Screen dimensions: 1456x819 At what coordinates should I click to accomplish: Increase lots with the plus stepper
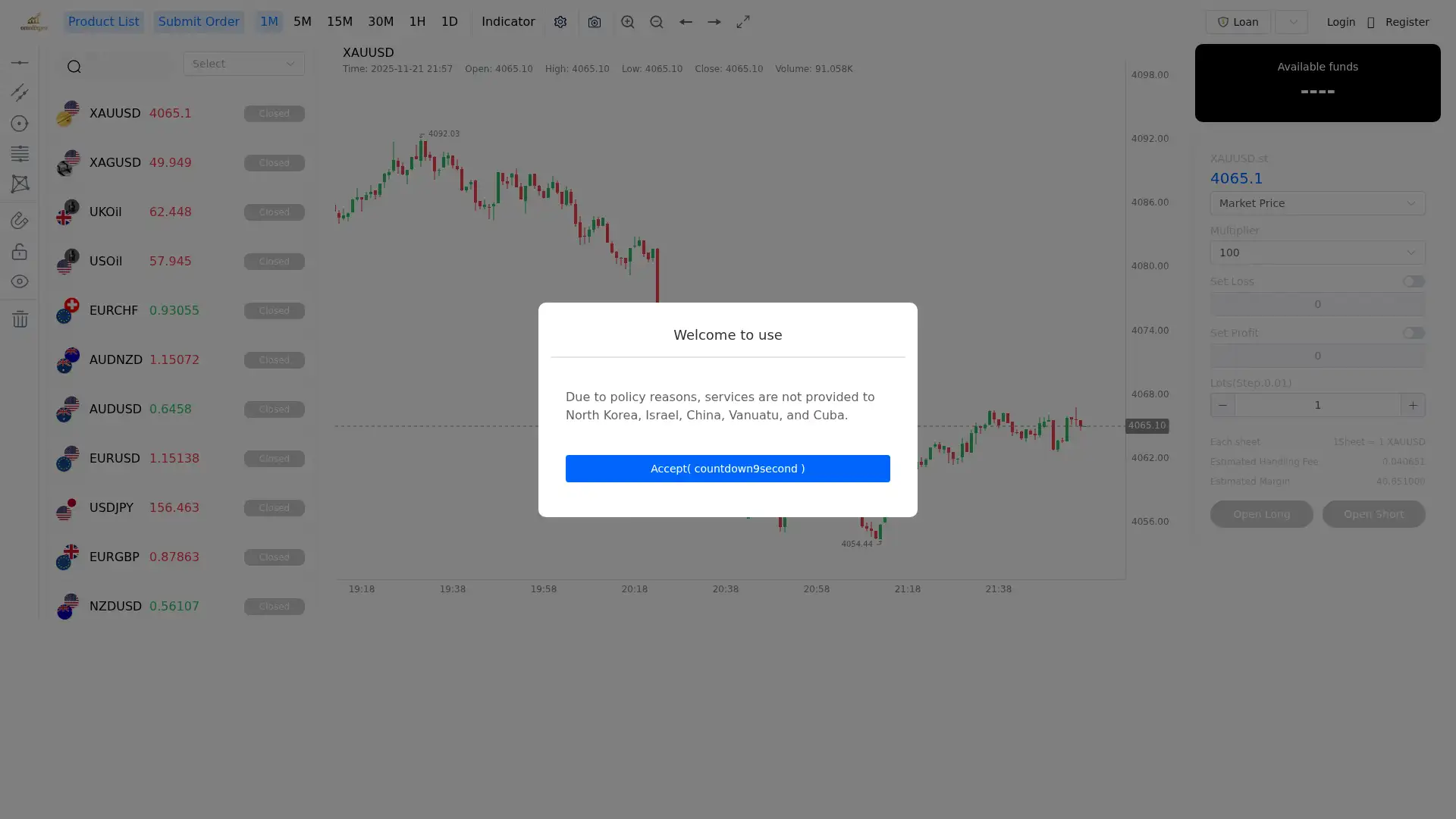click(x=1412, y=405)
